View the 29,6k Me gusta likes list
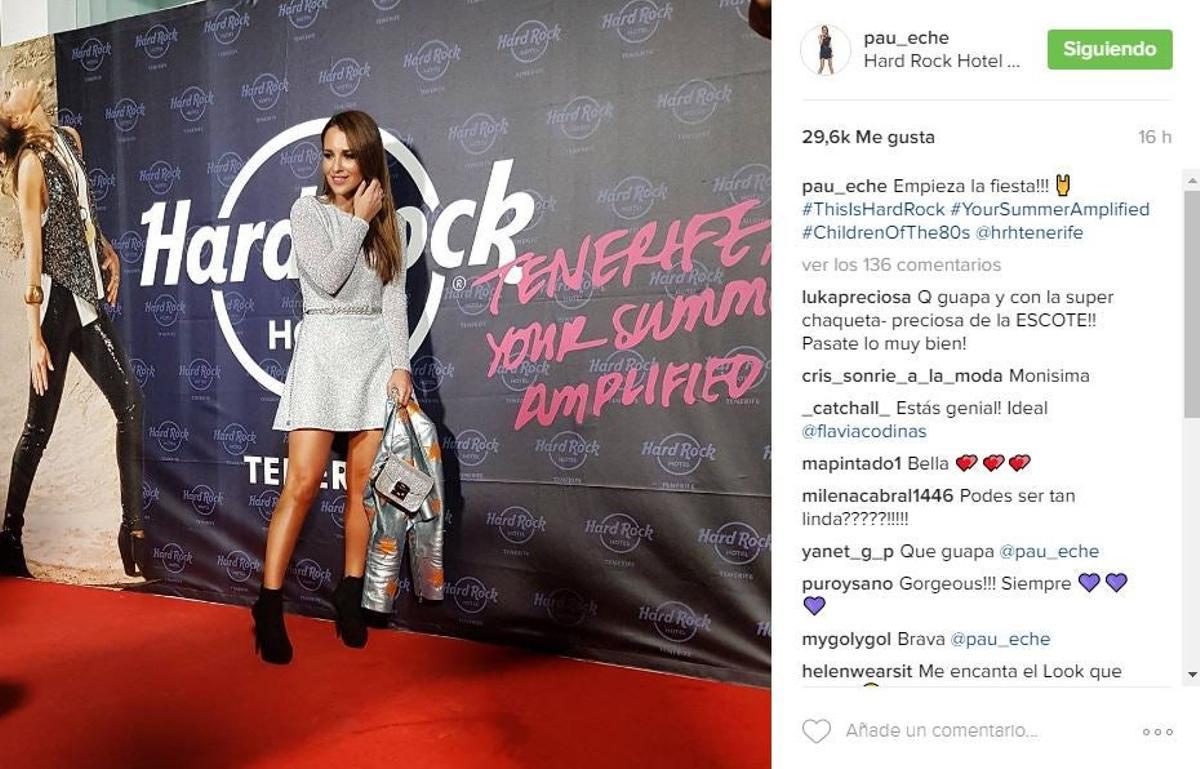 868,137
